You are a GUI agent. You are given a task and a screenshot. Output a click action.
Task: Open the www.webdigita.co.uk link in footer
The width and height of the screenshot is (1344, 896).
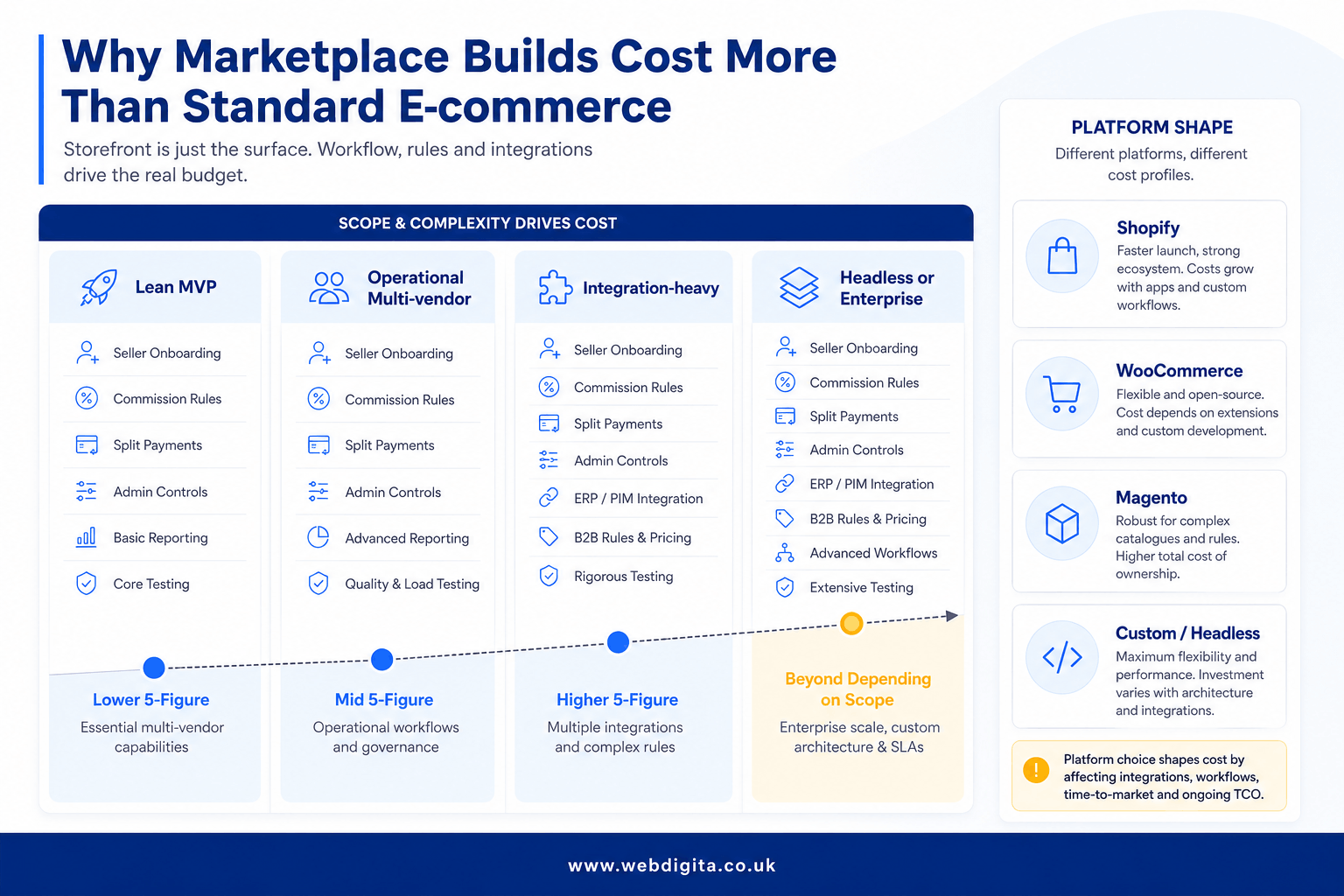tap(672, 865)
